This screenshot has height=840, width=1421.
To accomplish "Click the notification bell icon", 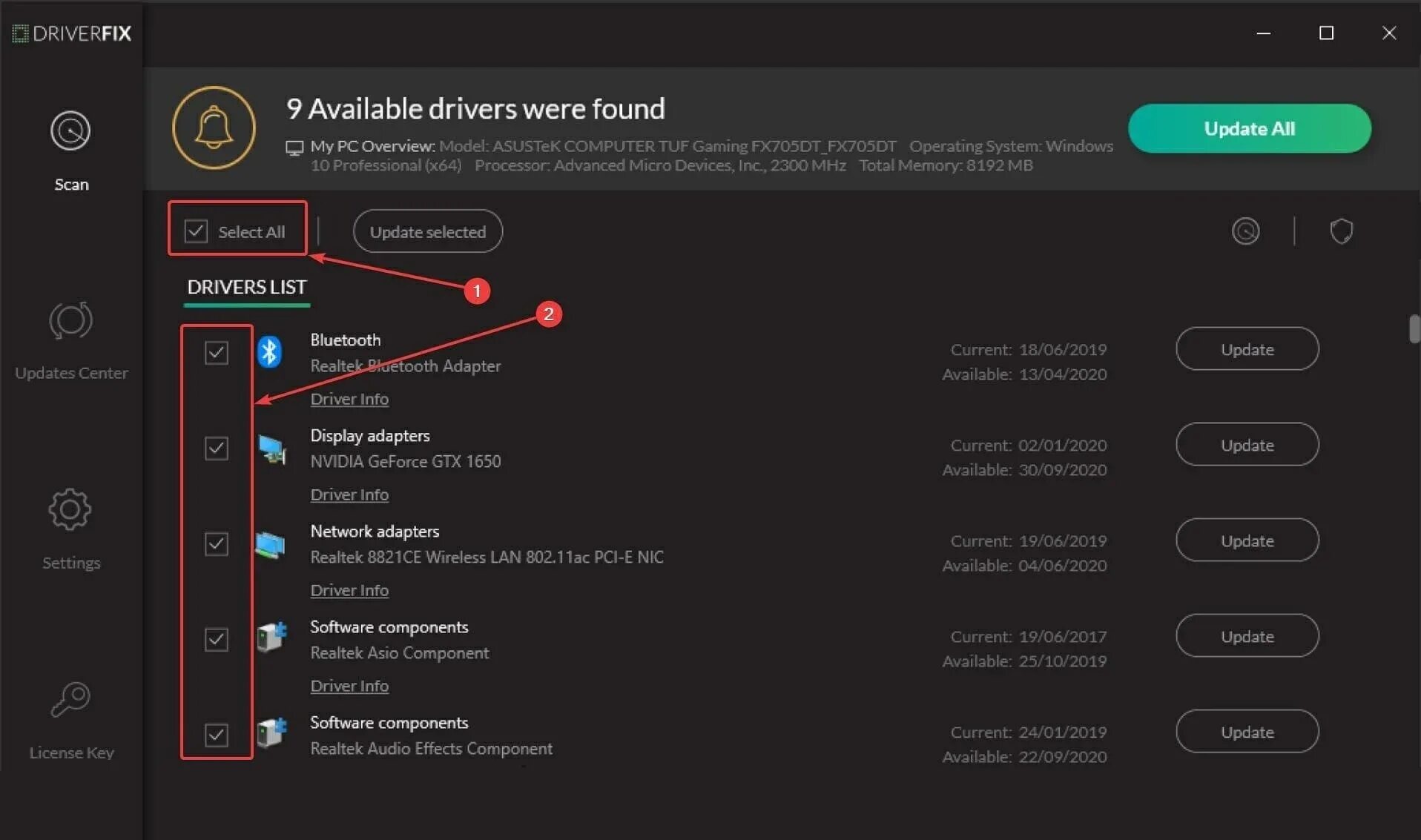I will [214, 128].
